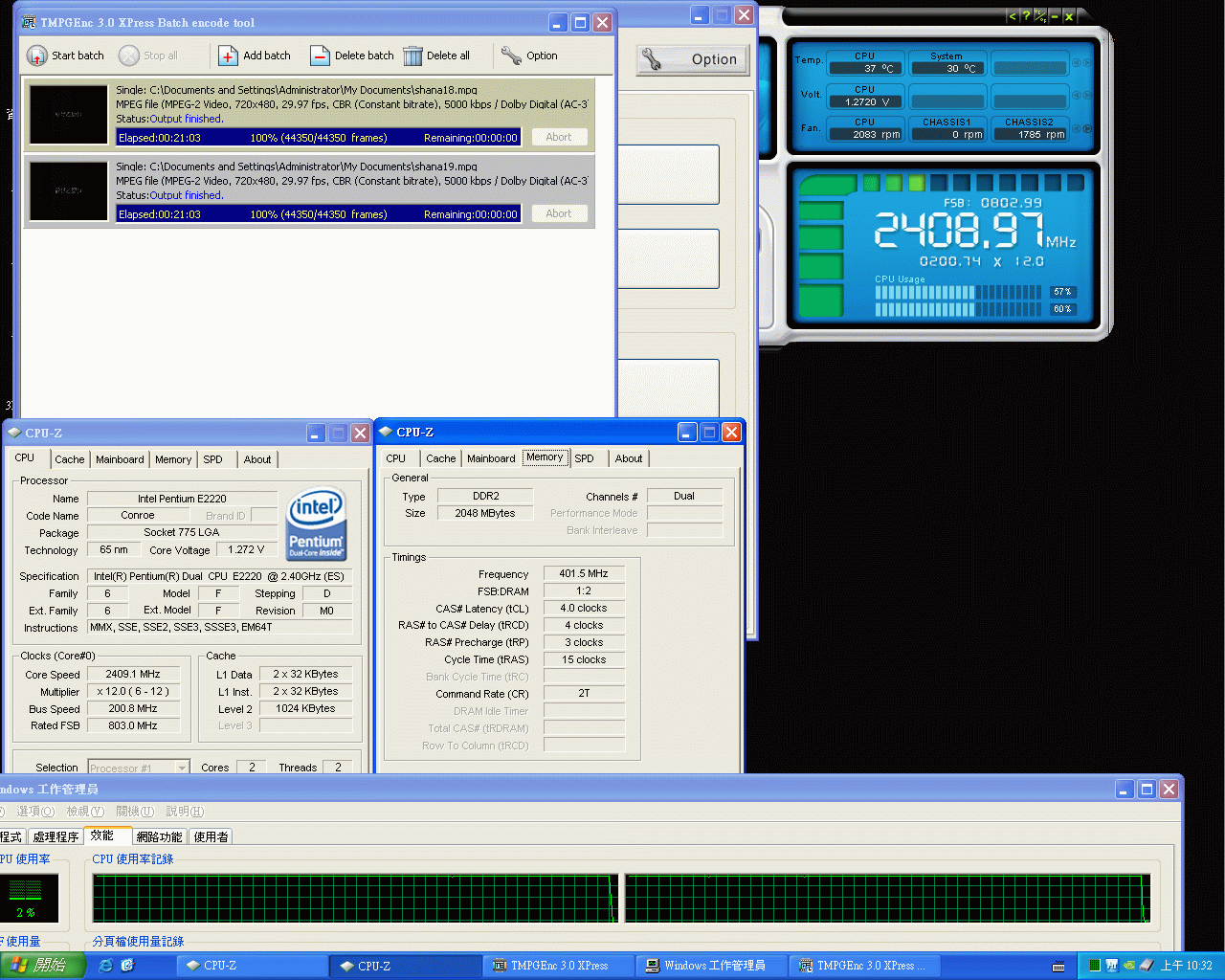Open the monitor gadget help question icon
The image size is (1225, 980).
(1026, 16)
